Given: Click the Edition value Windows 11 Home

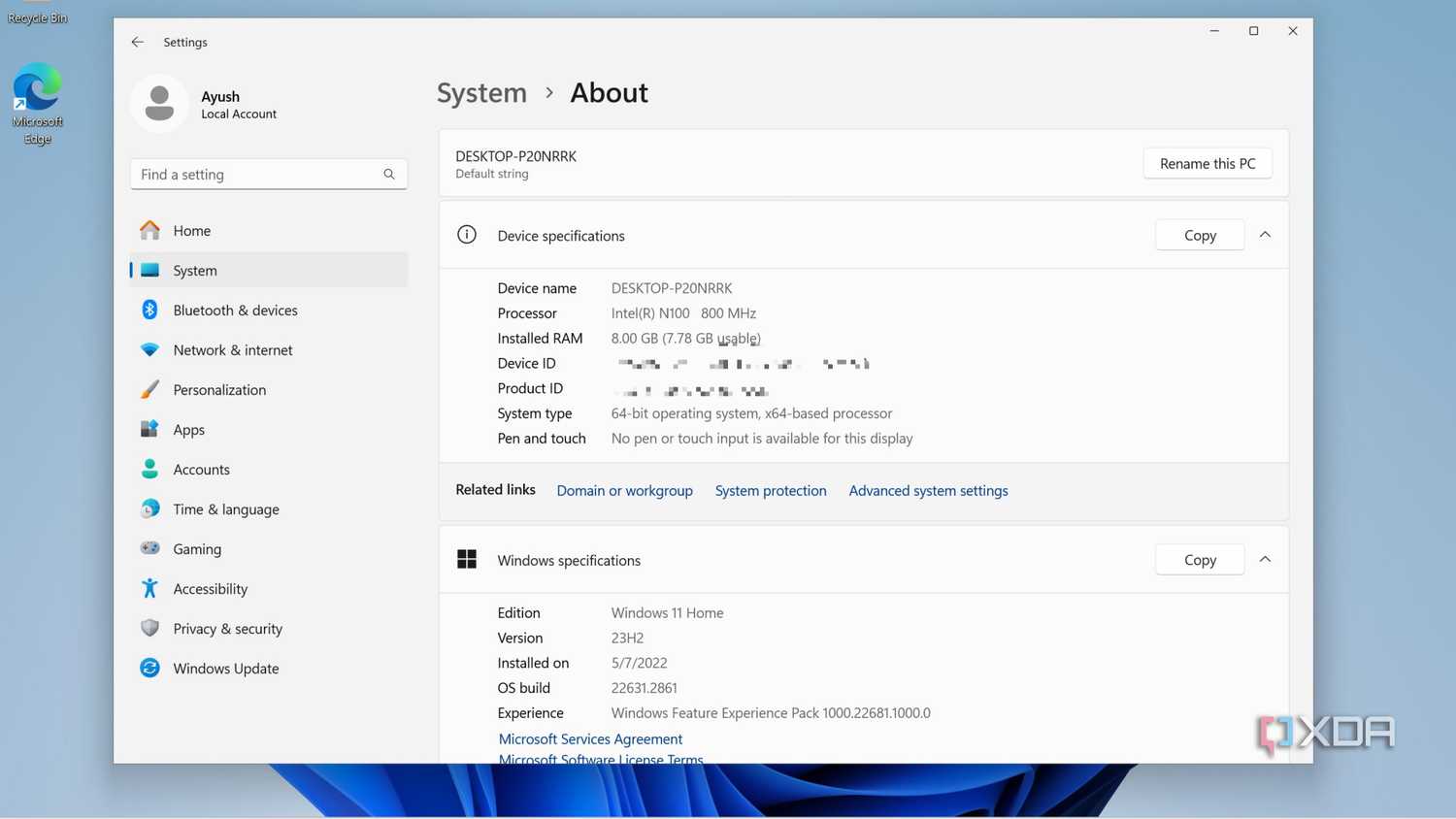Looking at the screenshot, I should 667,612.
